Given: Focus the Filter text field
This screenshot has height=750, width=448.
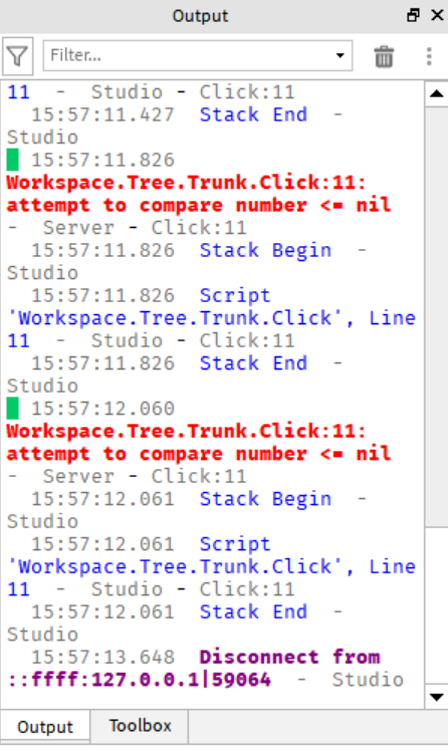Looking at the screenshot, I should tap(189, 56).
